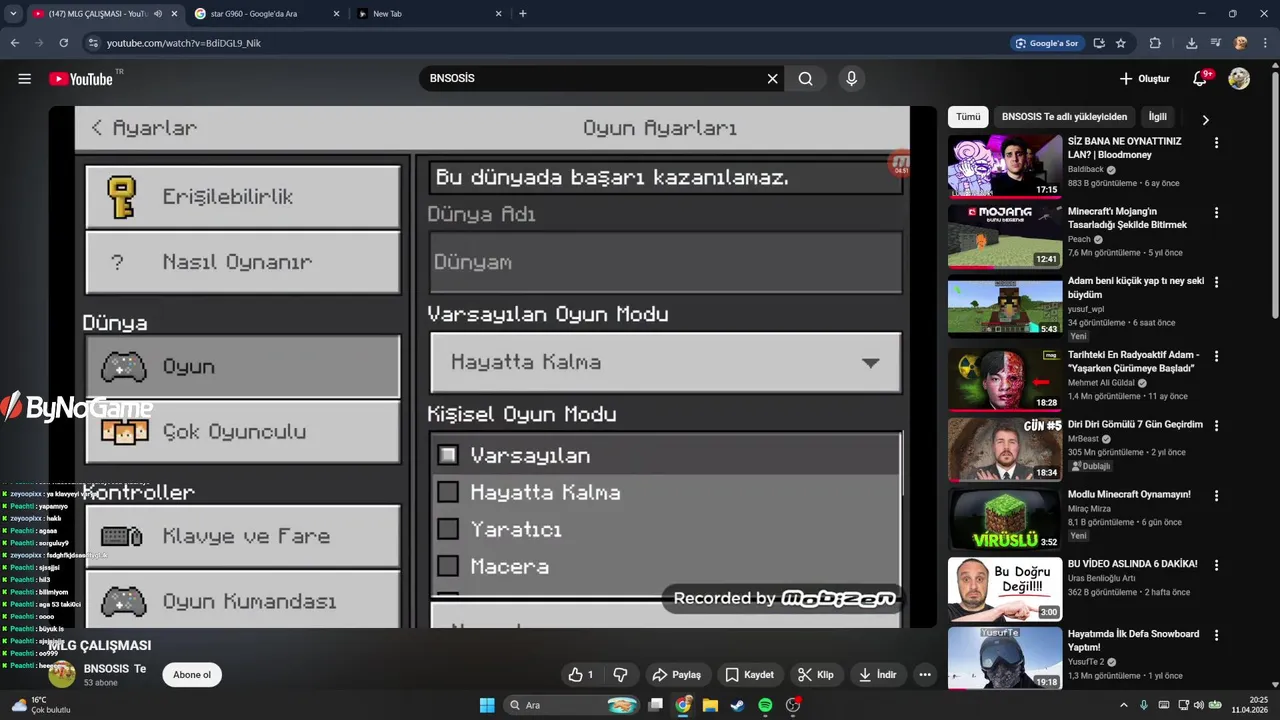Viewport: 1280px width, 720px height.
Task: Show next filter chips with the arrow
Action: [x=1205, y=119]
